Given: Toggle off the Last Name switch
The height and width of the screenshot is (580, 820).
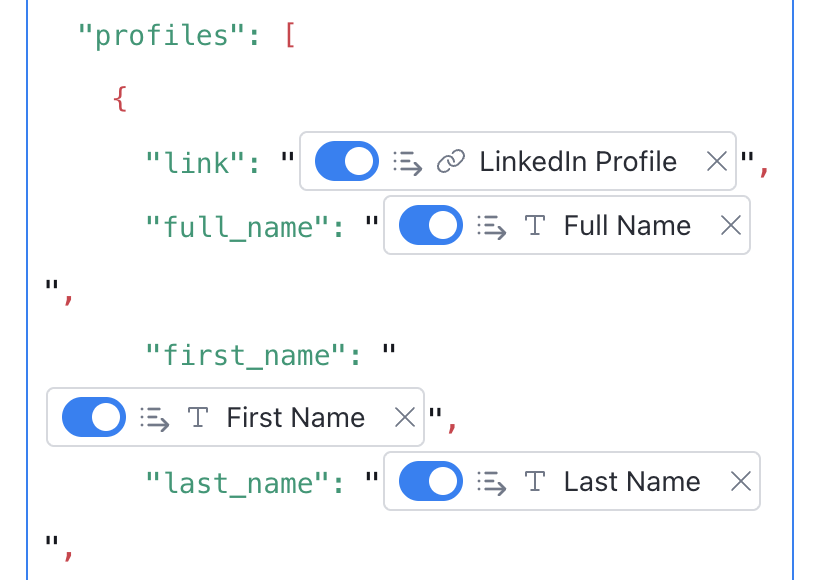Looking at the screenshot, I should (431, 481).
